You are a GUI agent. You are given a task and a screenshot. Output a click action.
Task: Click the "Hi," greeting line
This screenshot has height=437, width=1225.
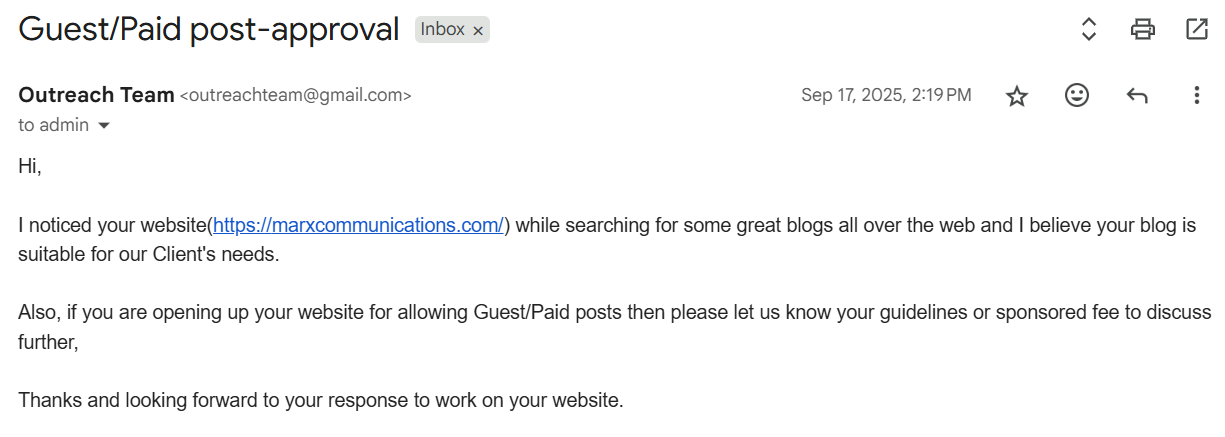point(30,167)
